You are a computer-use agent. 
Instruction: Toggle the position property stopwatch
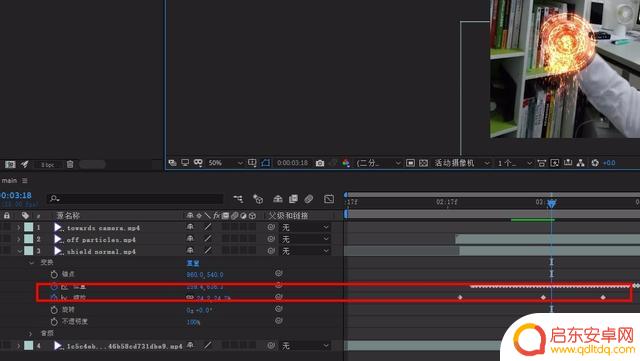pos(54,287)
